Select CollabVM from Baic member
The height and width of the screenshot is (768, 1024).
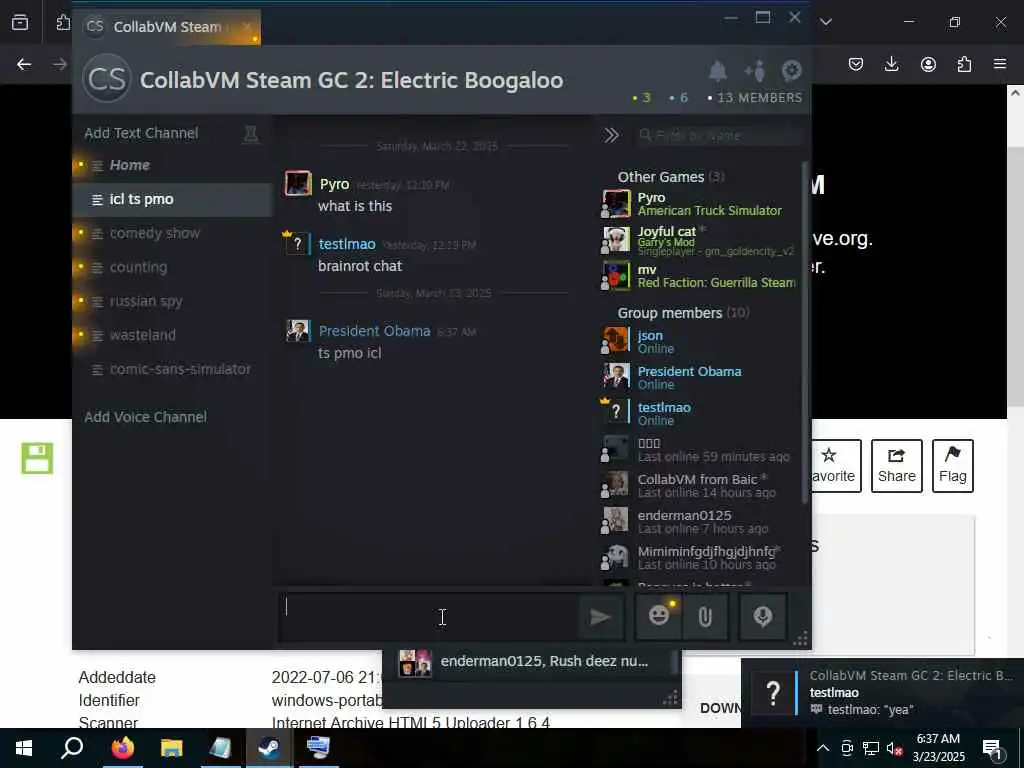click(x=700, y=485)
